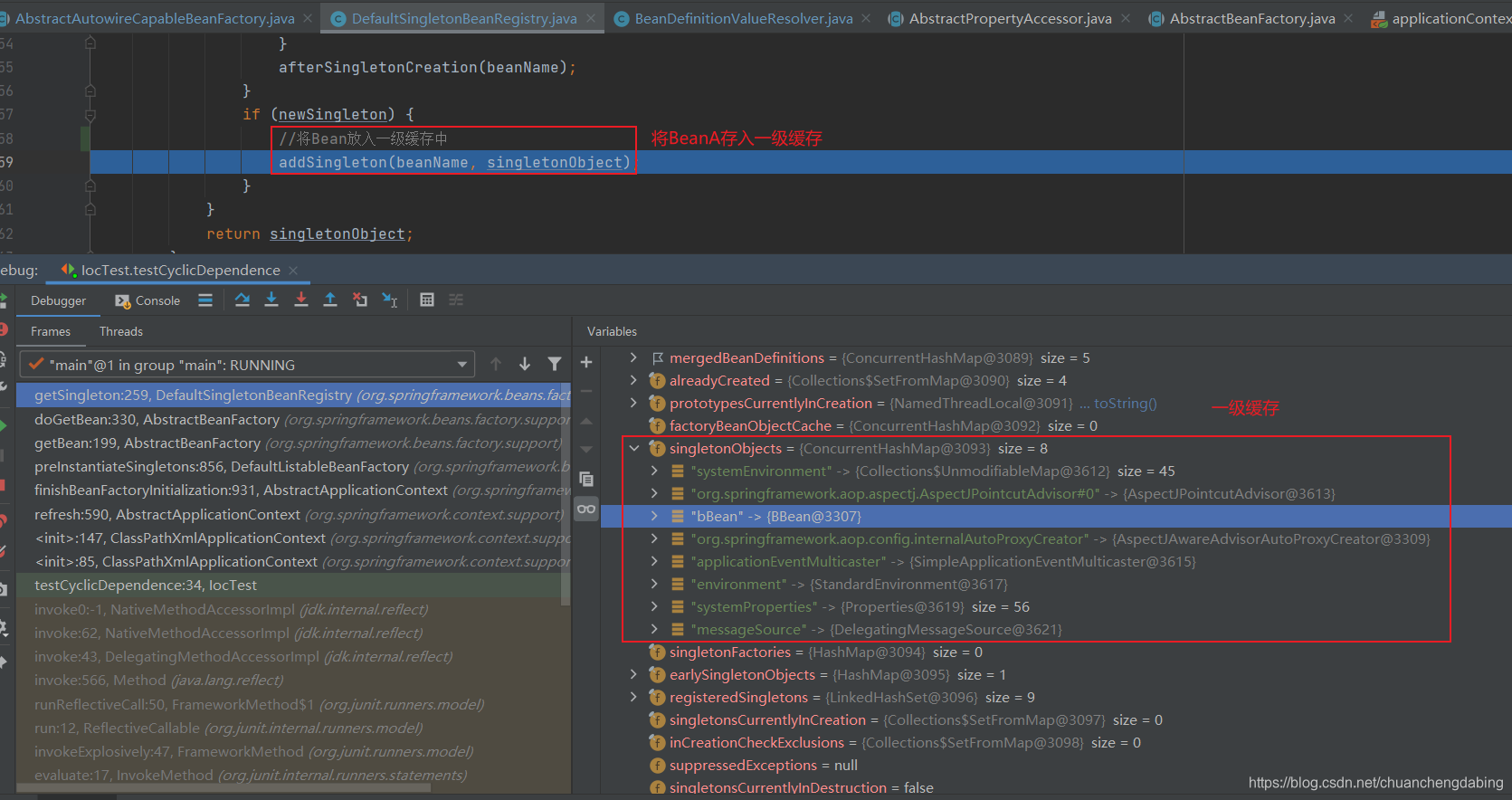Open the AbstractPropertyAccessor.java editor tab

(x=1010, y=18)
